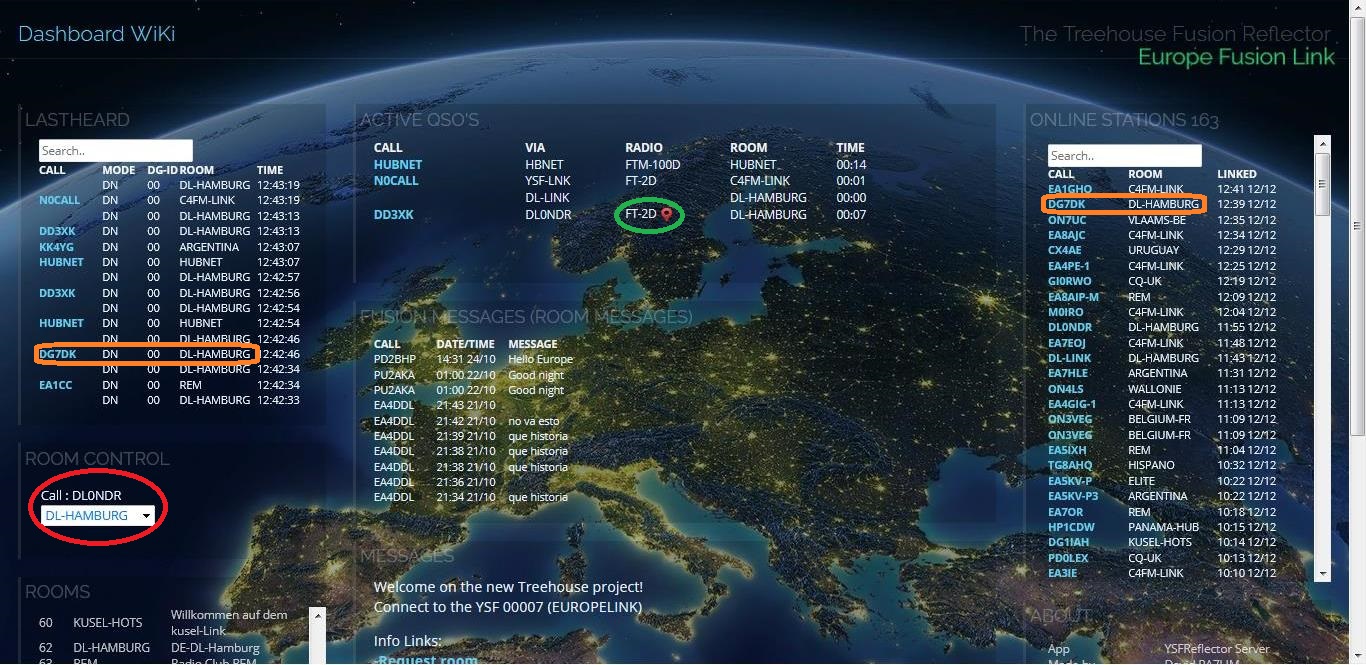Open GI0RWO in Online Stations
The width and height of the screenshot is (1366, 665).
[x=1070, y=281]
